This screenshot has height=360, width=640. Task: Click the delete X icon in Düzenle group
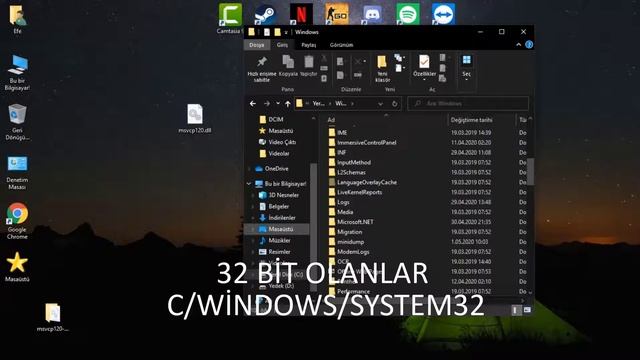click(359, 62)
